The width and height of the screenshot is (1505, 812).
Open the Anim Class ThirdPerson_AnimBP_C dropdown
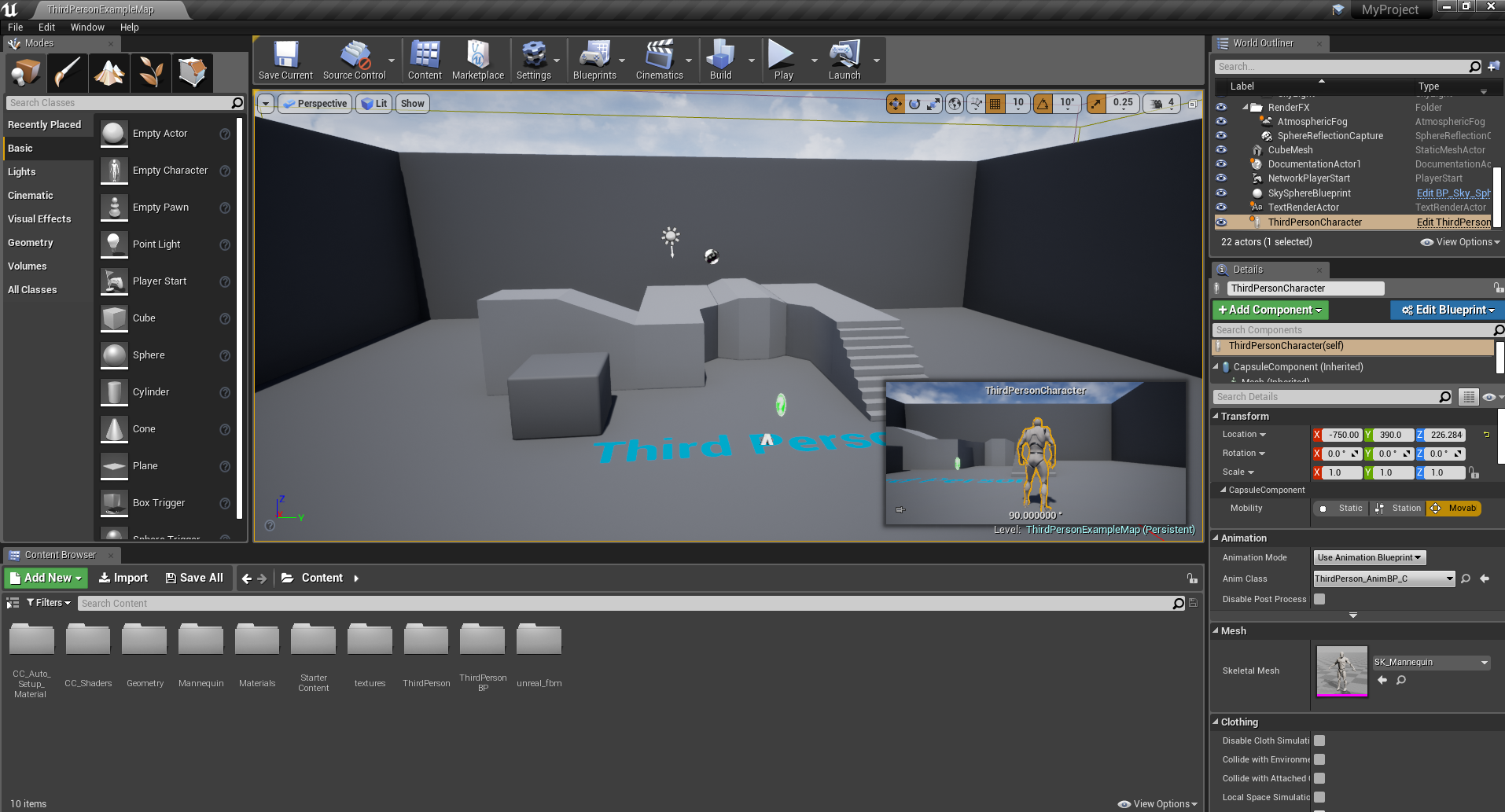coord(1384,579)
